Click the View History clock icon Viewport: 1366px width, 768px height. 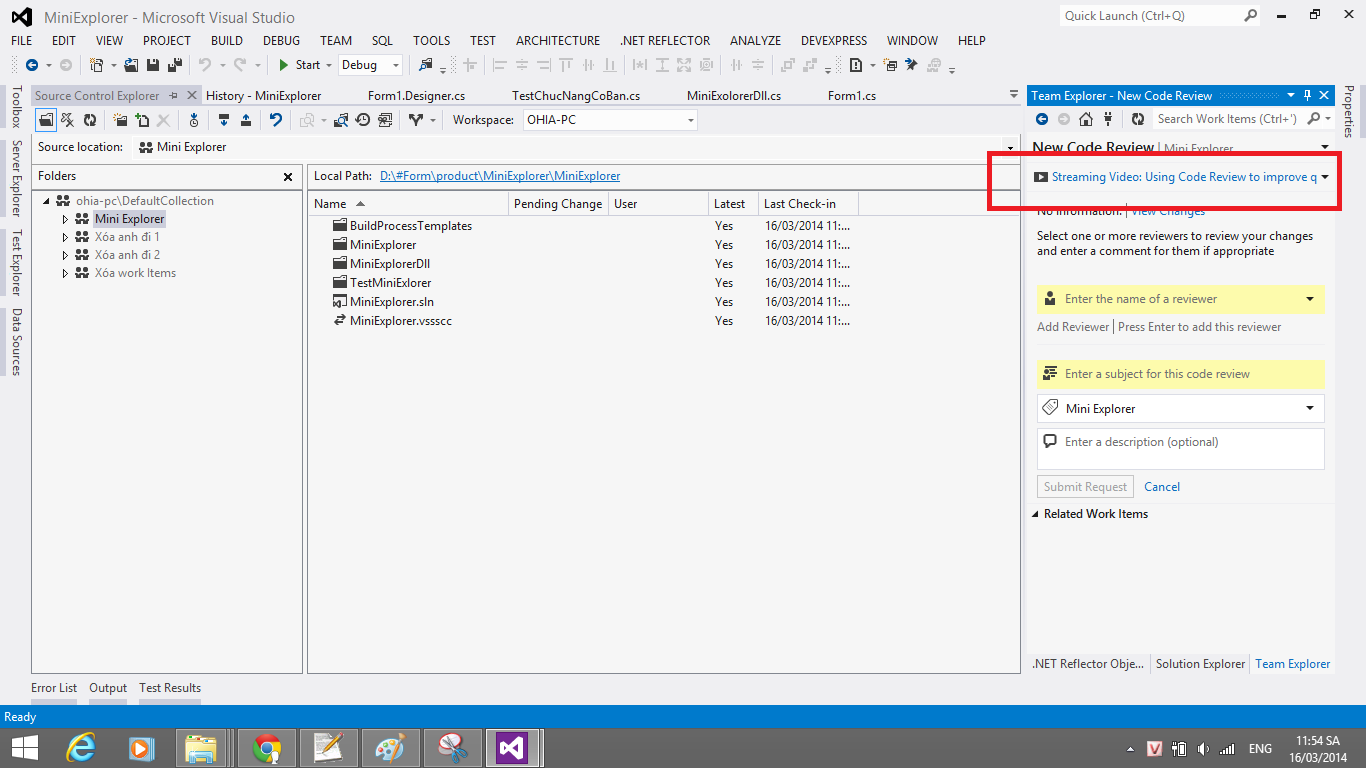(x=363, y=120)
